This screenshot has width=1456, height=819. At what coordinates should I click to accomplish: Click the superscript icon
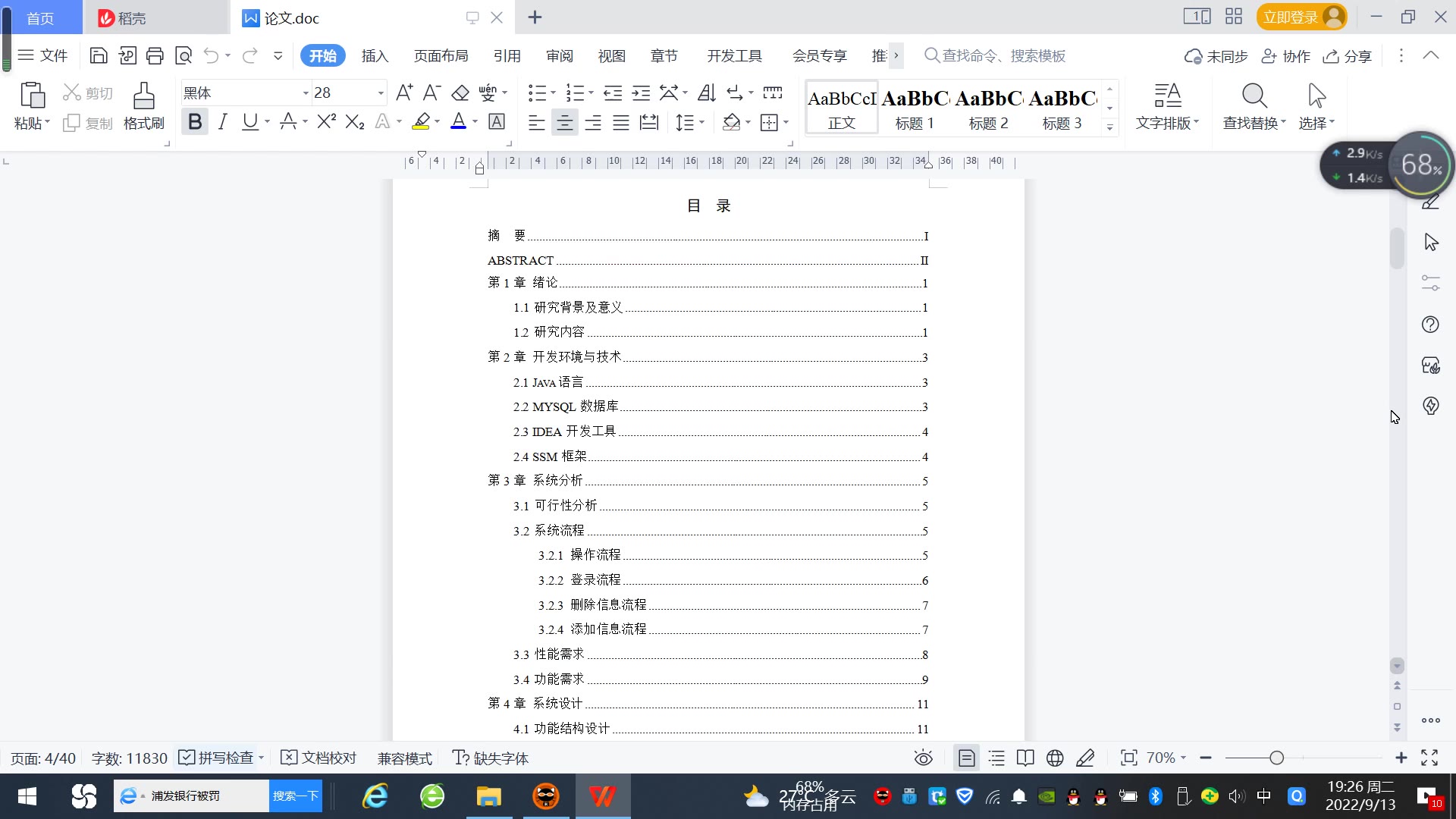326,122
